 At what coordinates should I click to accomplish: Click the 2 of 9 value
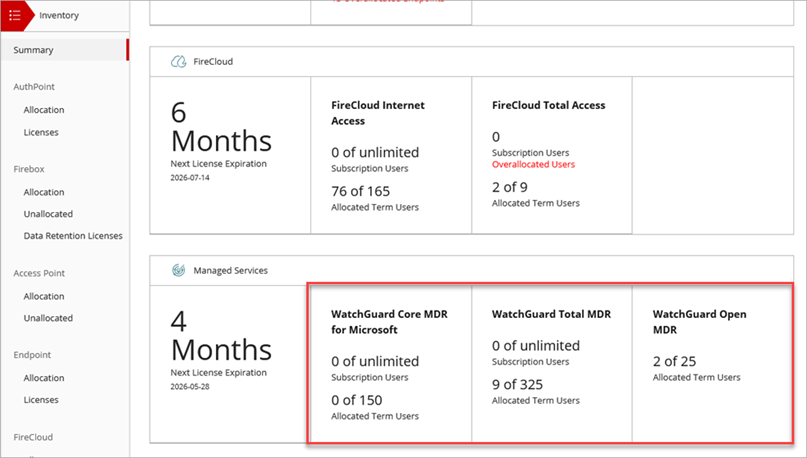(510, 187)
